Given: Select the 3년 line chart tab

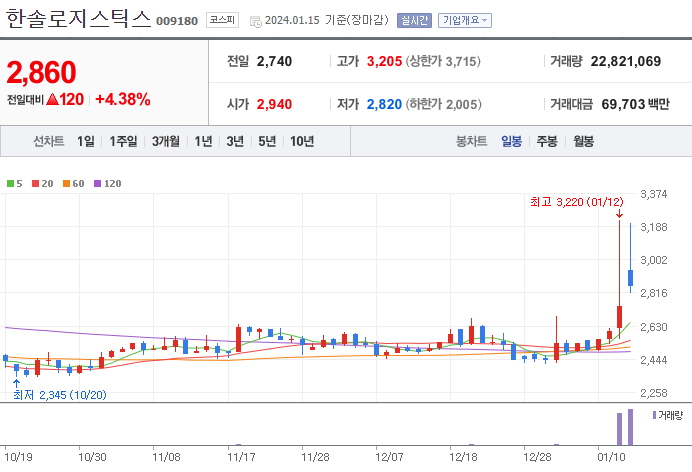Looking at the screenshot, I should point(235,141).
